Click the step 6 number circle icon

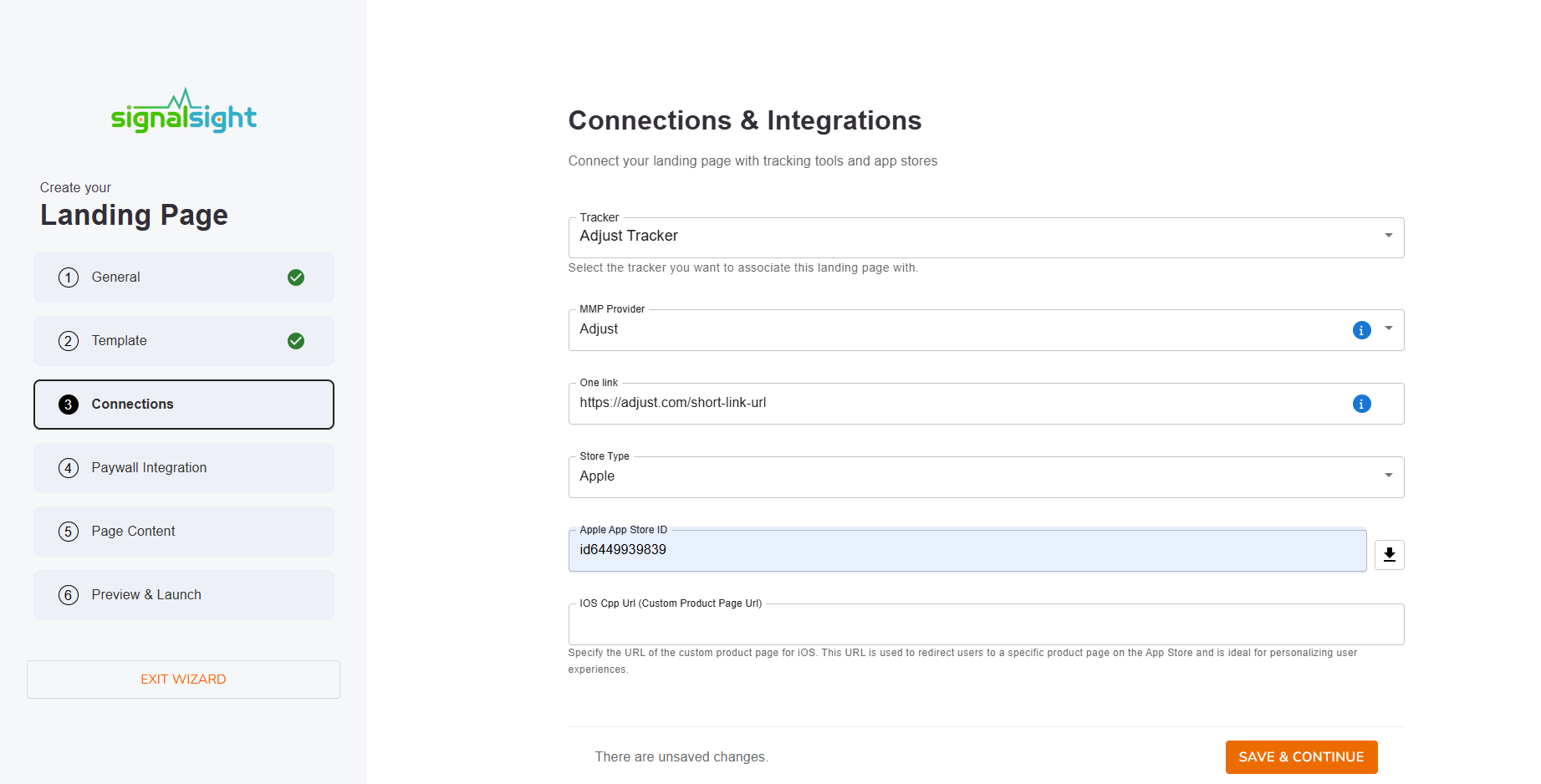[69, 595]
